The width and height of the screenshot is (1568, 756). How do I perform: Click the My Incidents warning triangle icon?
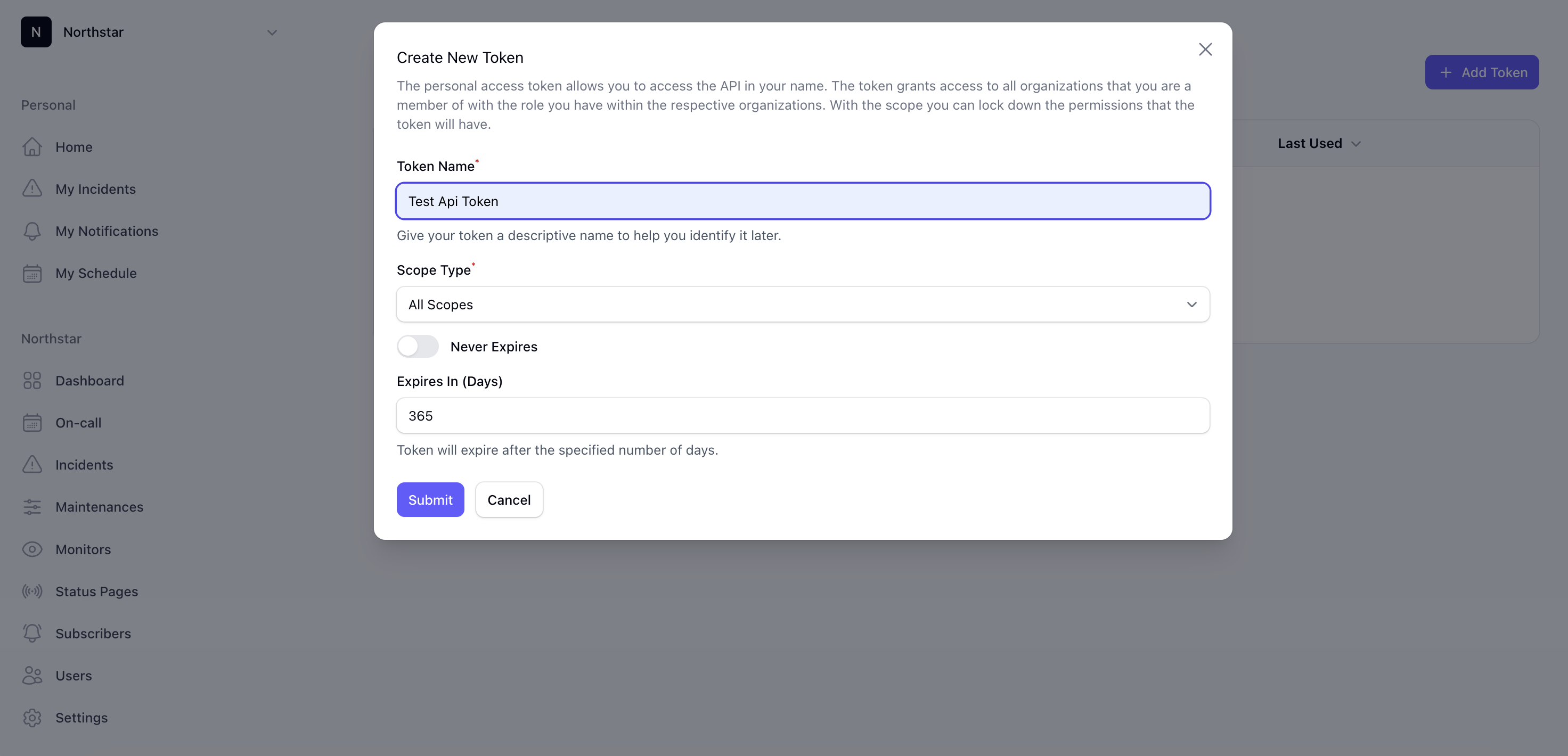[32, 188]
